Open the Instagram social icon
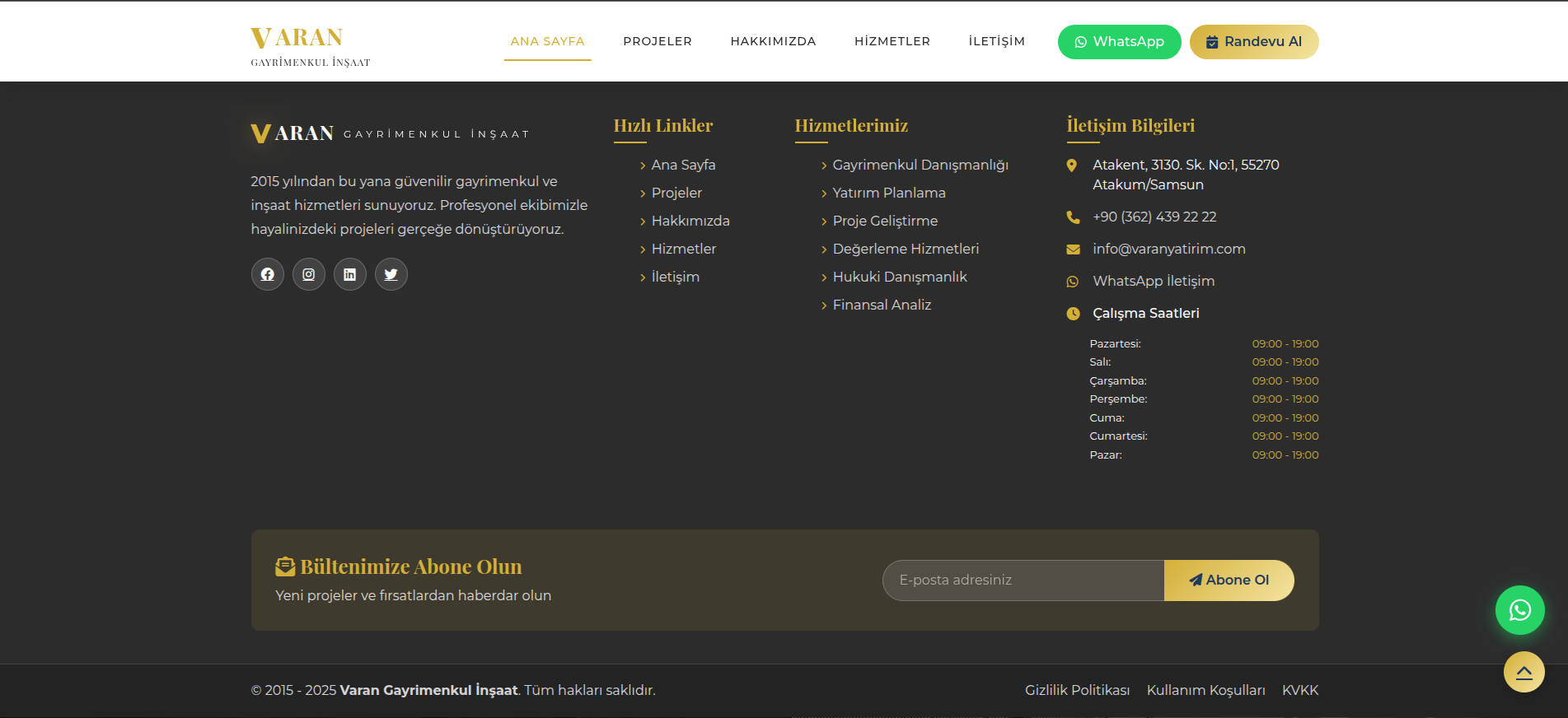The width and height of the screenshot is (1568, 718). click(309, 274)
